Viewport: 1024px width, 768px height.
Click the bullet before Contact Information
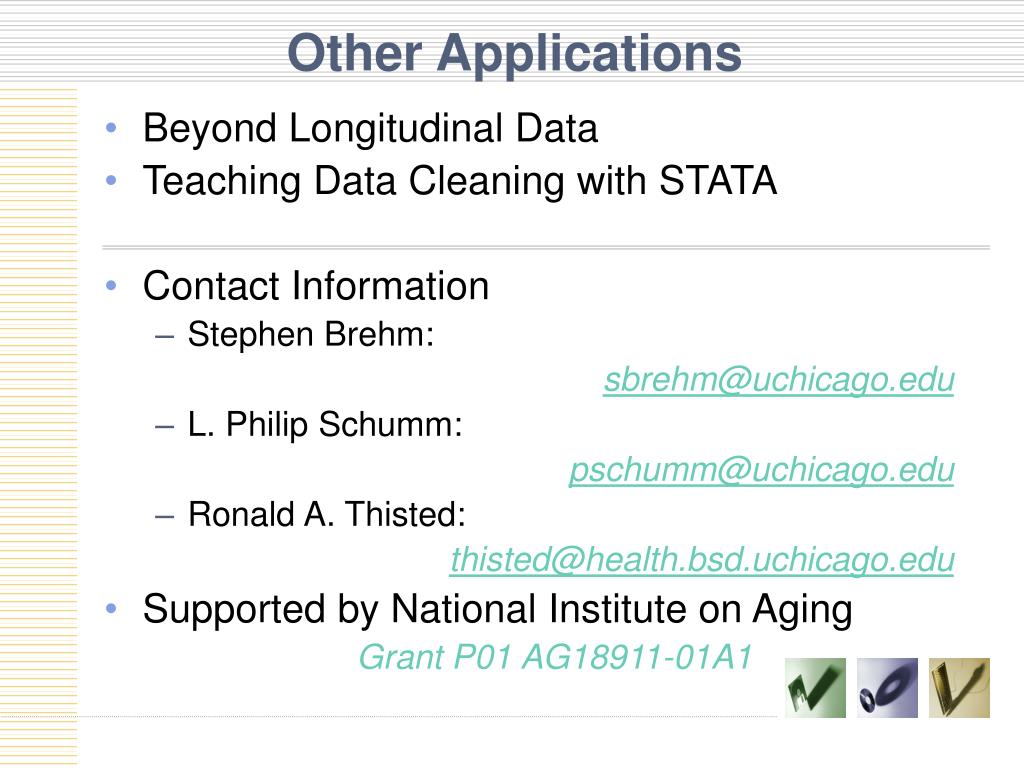tap(111, 285)
